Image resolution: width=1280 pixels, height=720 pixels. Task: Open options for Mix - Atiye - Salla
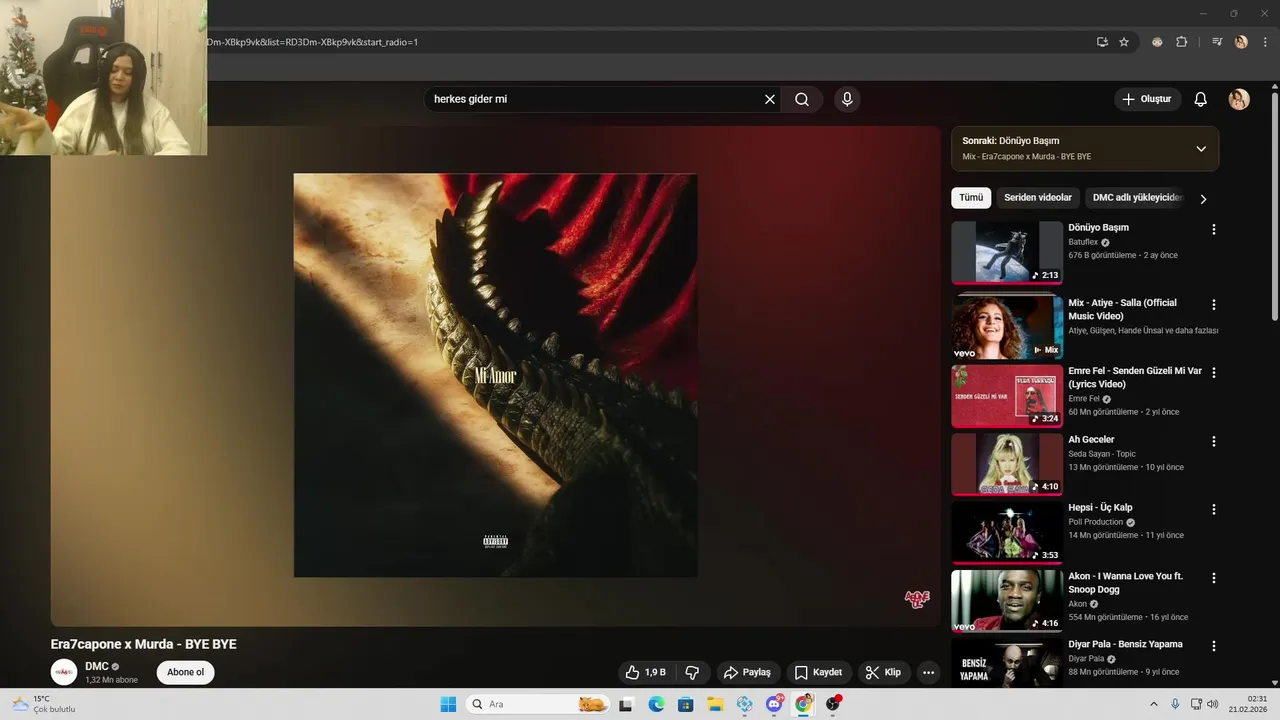tap(1214, 304)
